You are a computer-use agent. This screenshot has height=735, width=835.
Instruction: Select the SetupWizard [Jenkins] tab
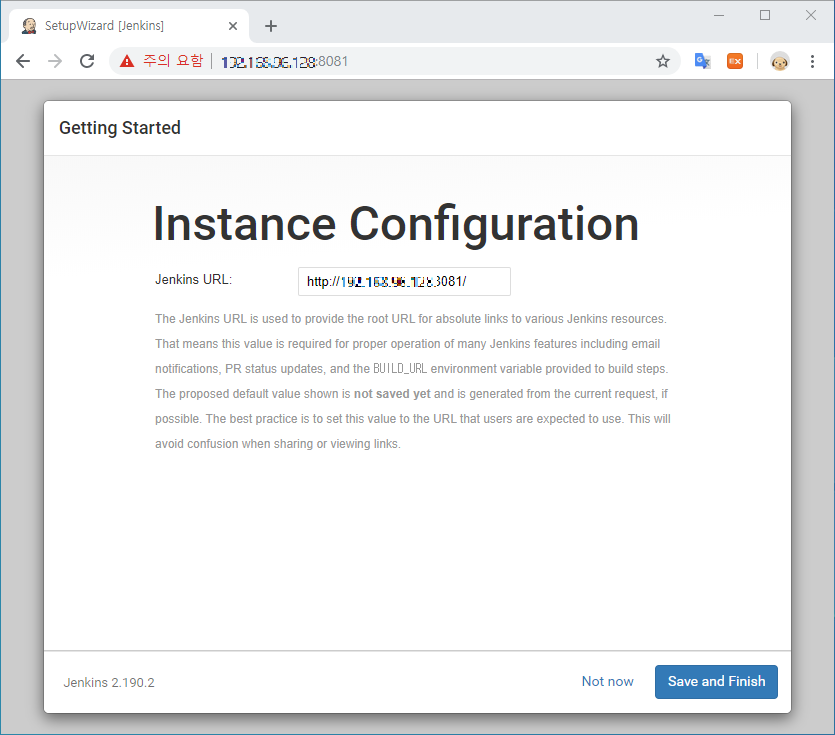(x=128, y=26)
